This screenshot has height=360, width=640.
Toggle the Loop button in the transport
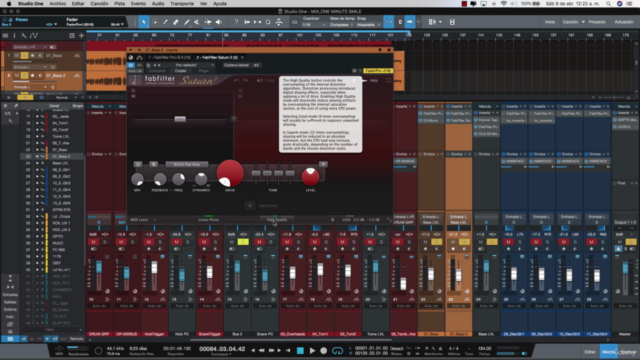coord(338,350)
